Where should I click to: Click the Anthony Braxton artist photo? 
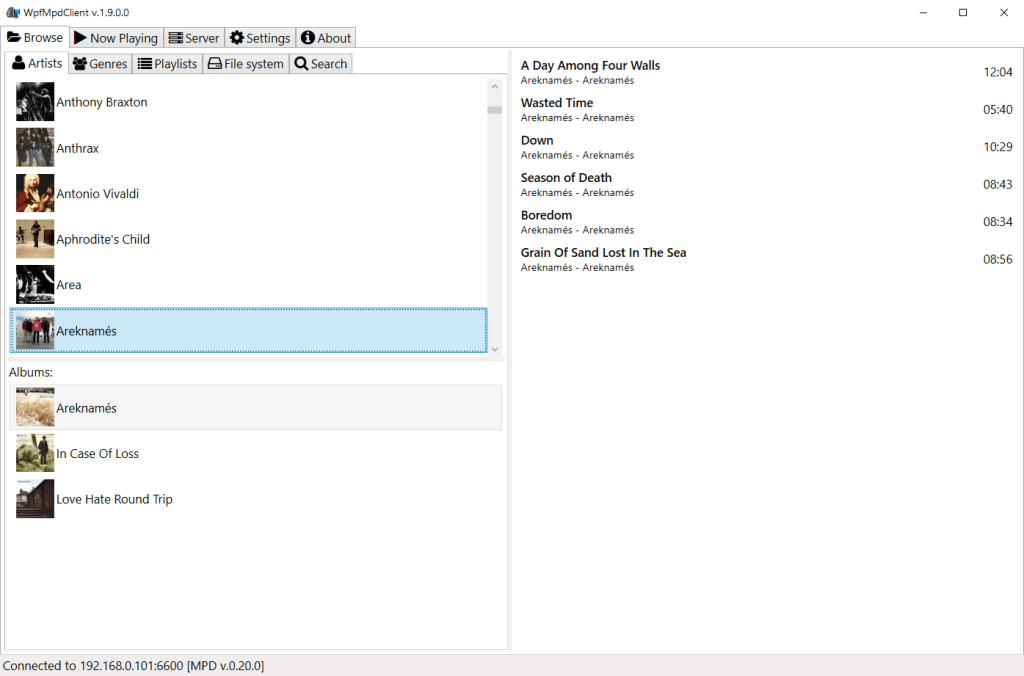click(x=35, y=101)
